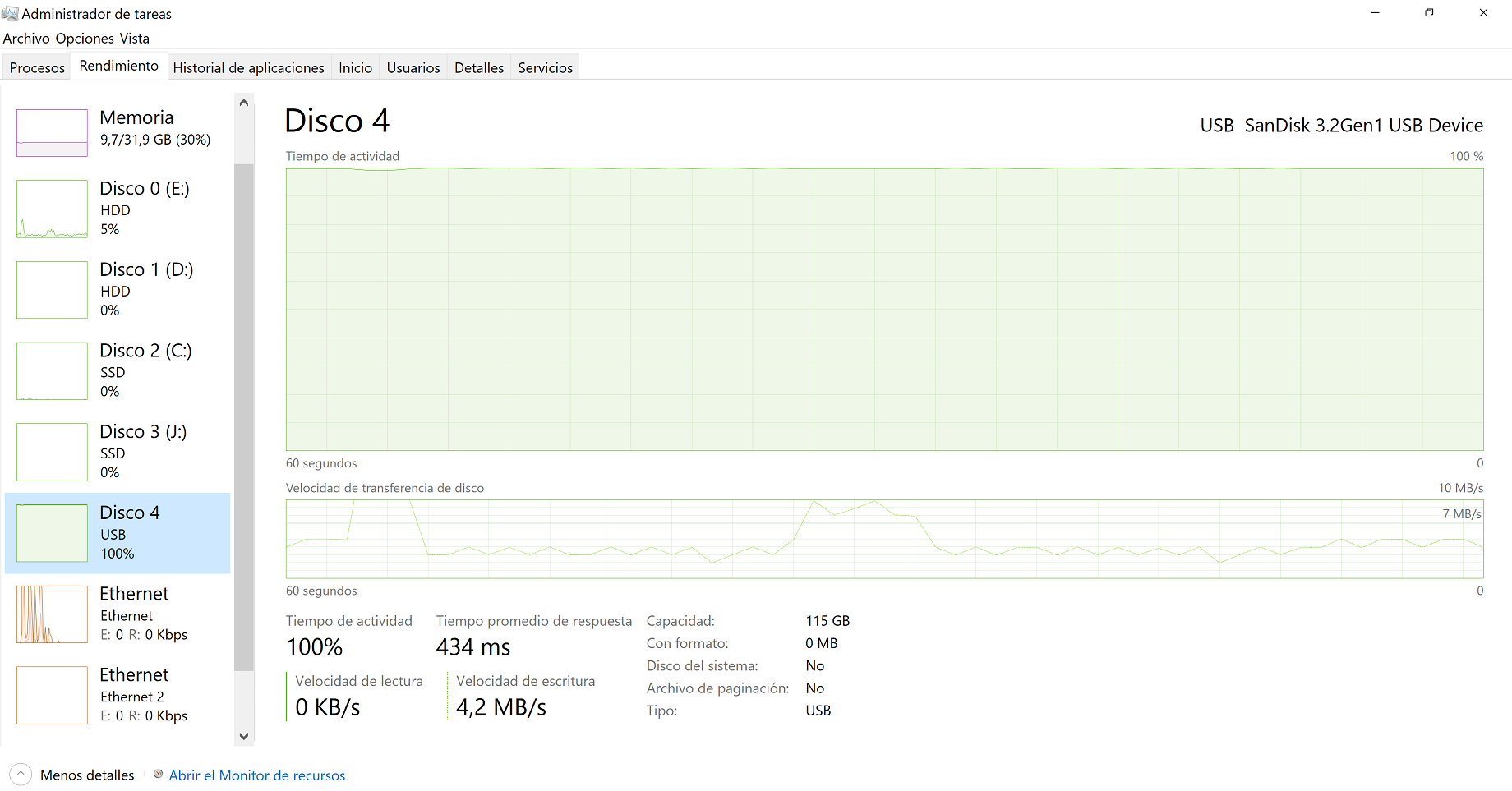1512x791 pixels.
Task: Switch to the Servicios tab
Action: (545, 67)
